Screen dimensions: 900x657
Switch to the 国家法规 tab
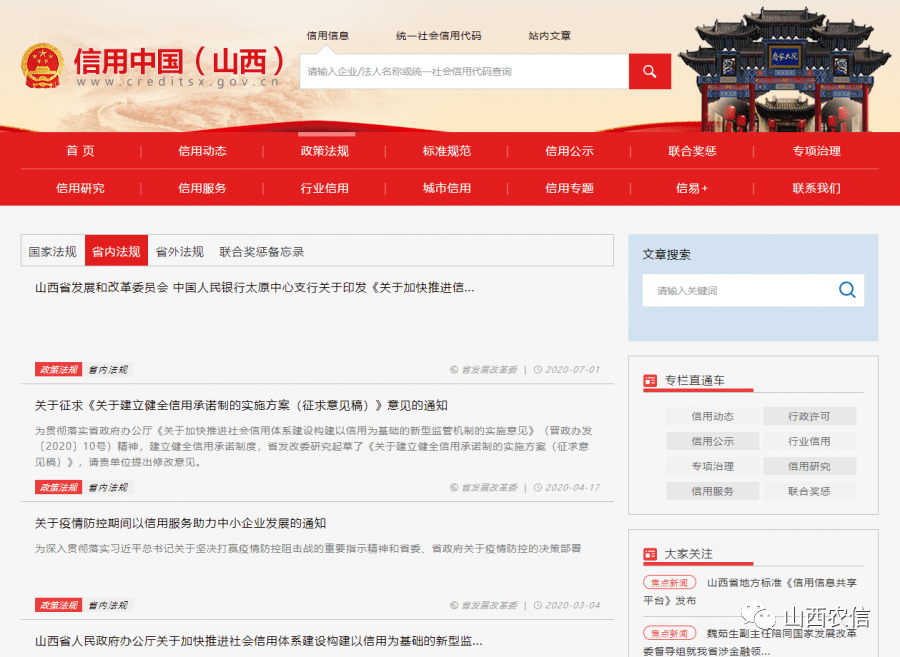53,251
